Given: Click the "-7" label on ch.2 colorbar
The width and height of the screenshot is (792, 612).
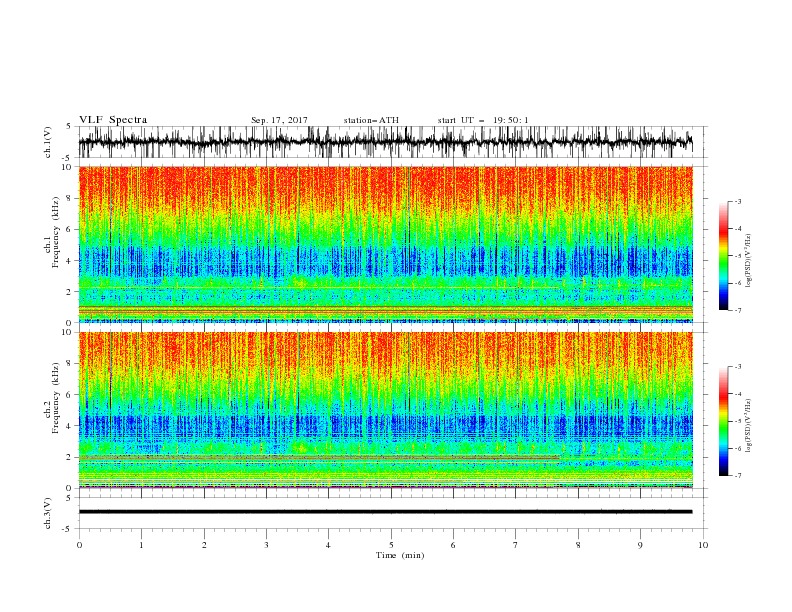Looking at the screenshot, I should [737, 476].
